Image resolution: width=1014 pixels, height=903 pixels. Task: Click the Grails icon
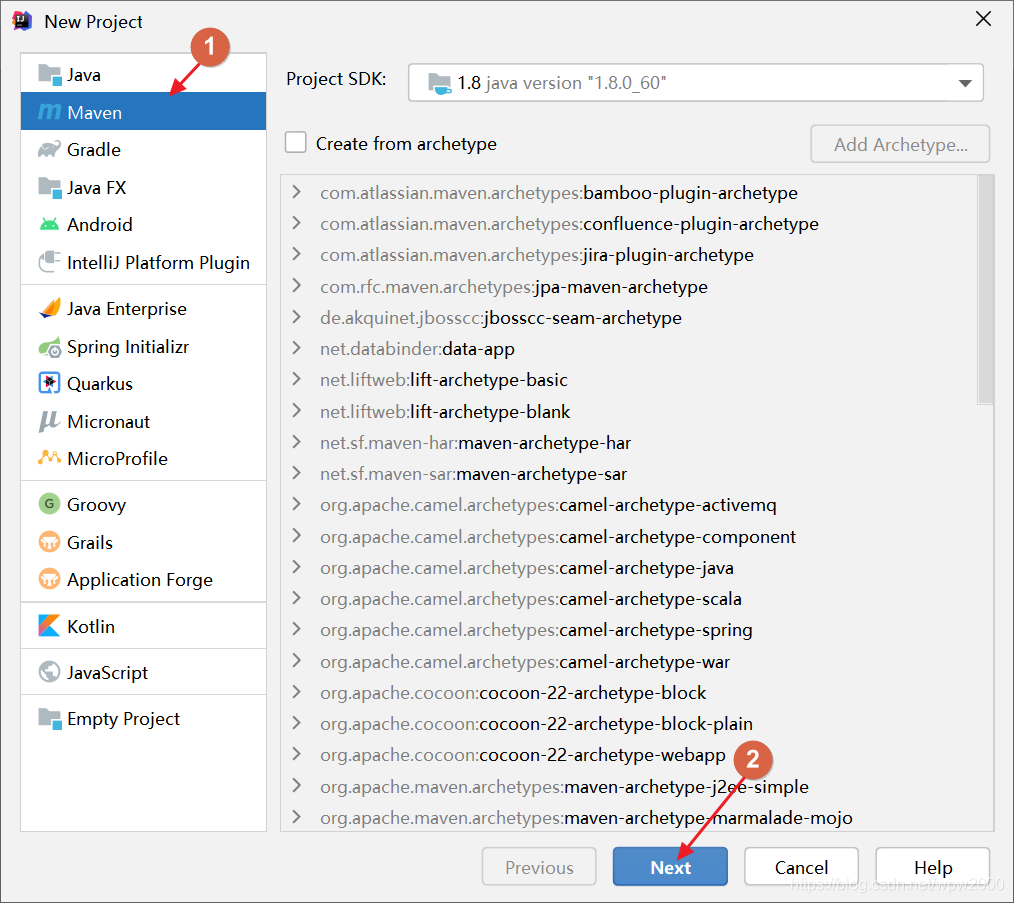pos(49,541)
